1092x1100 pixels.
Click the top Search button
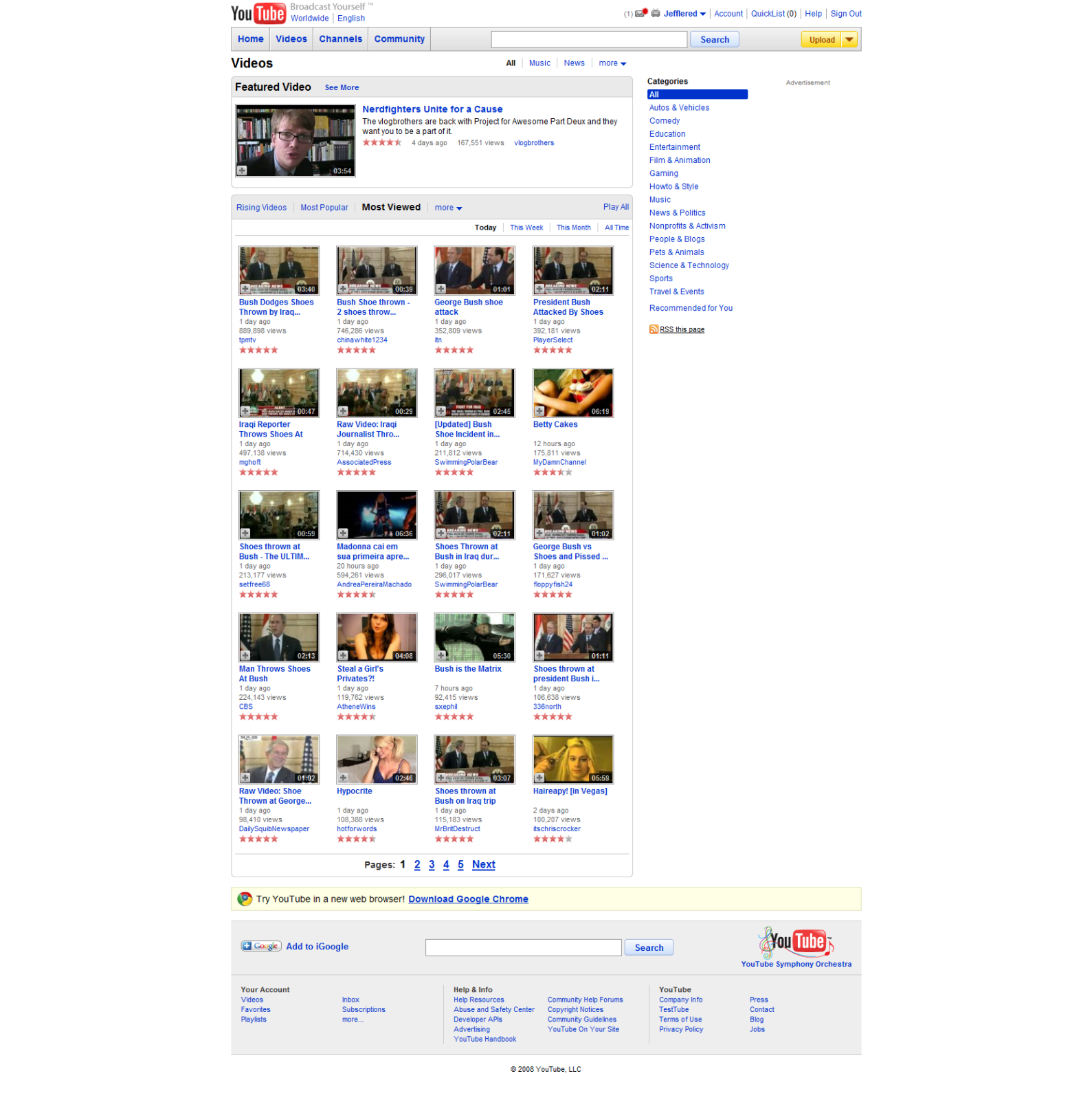[715, 40]
